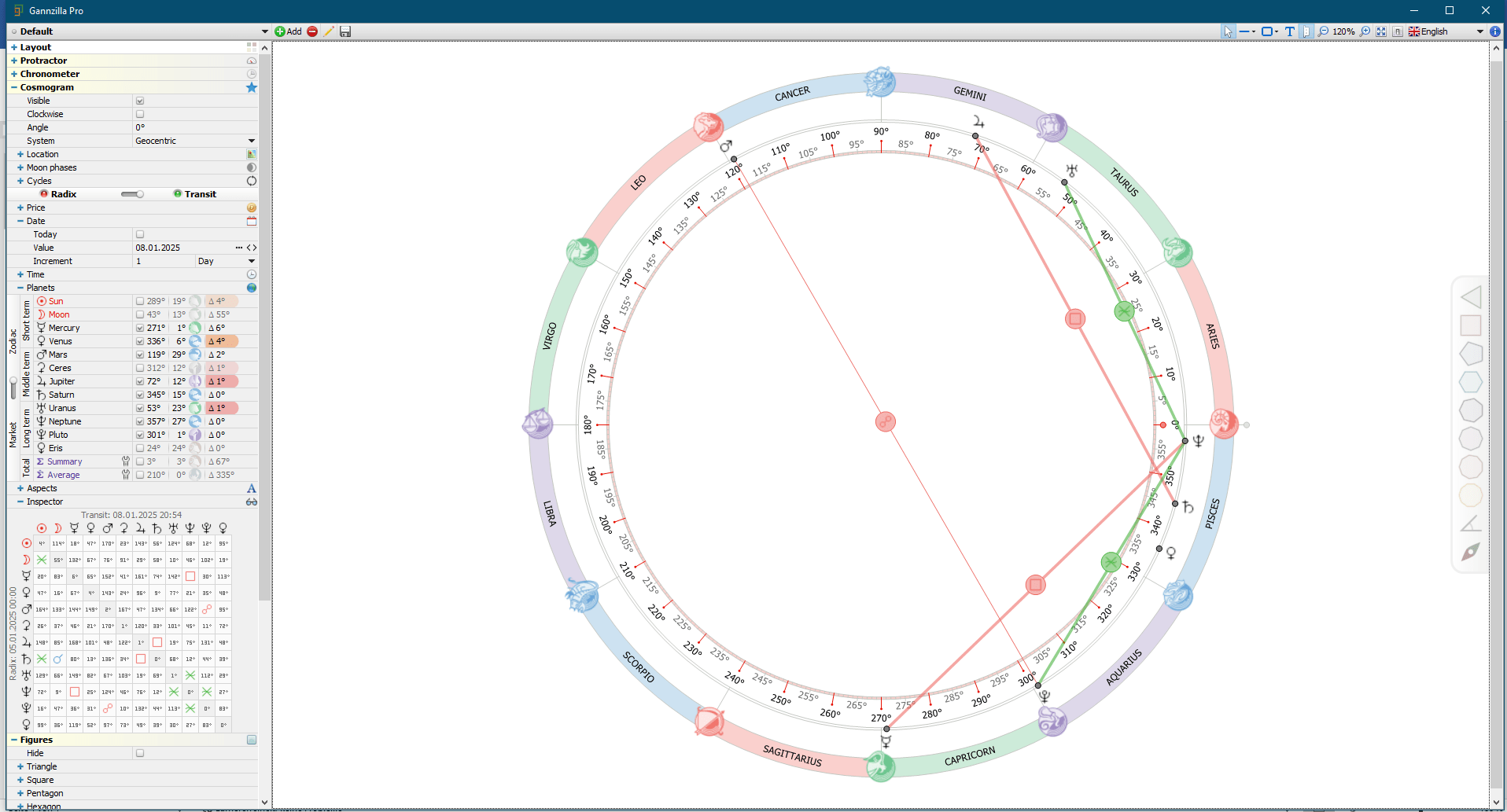Select the Text tool in toolbar

(1290, 31)
